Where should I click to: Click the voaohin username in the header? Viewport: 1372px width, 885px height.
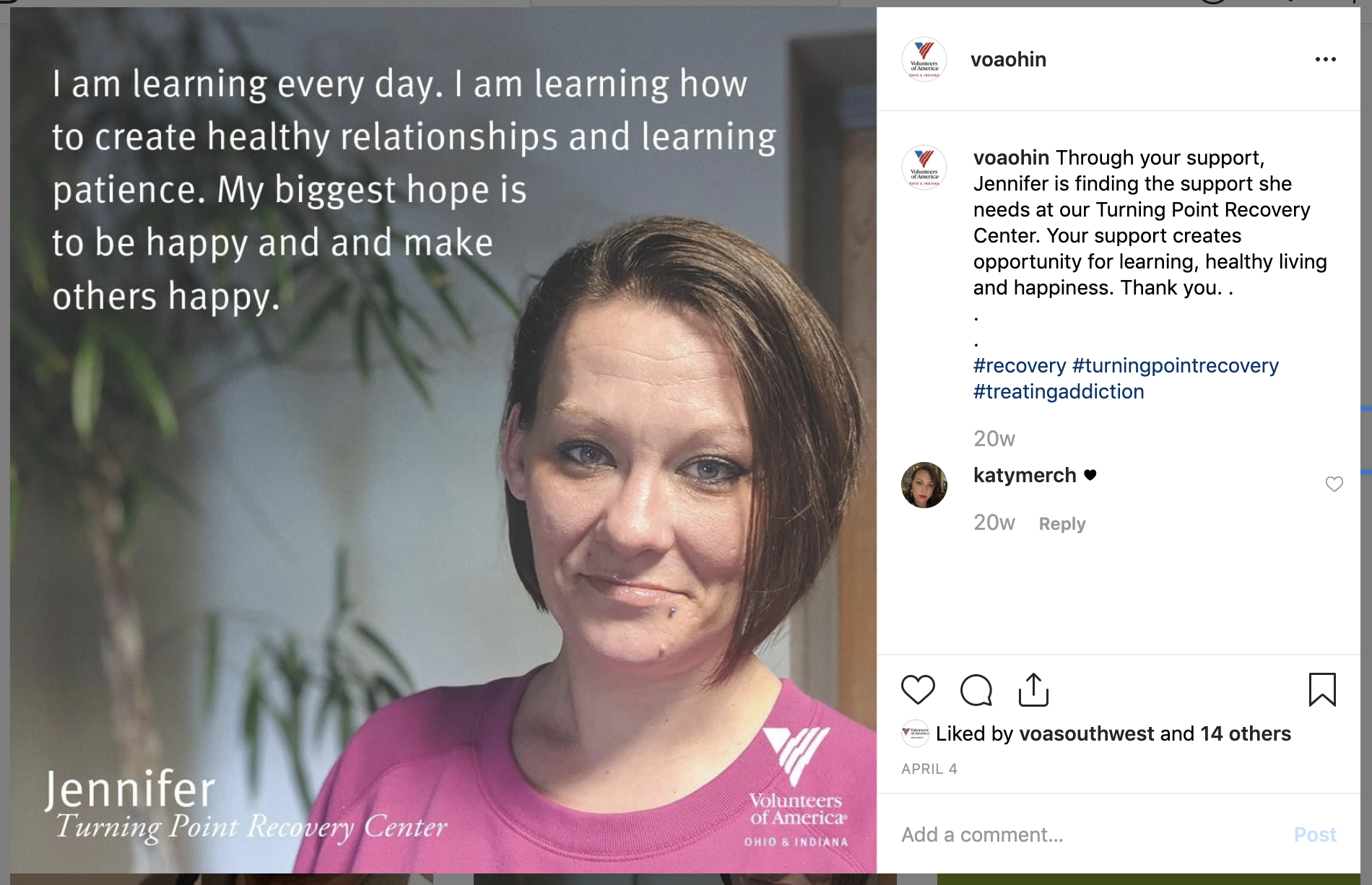(x=1008, y=59)
